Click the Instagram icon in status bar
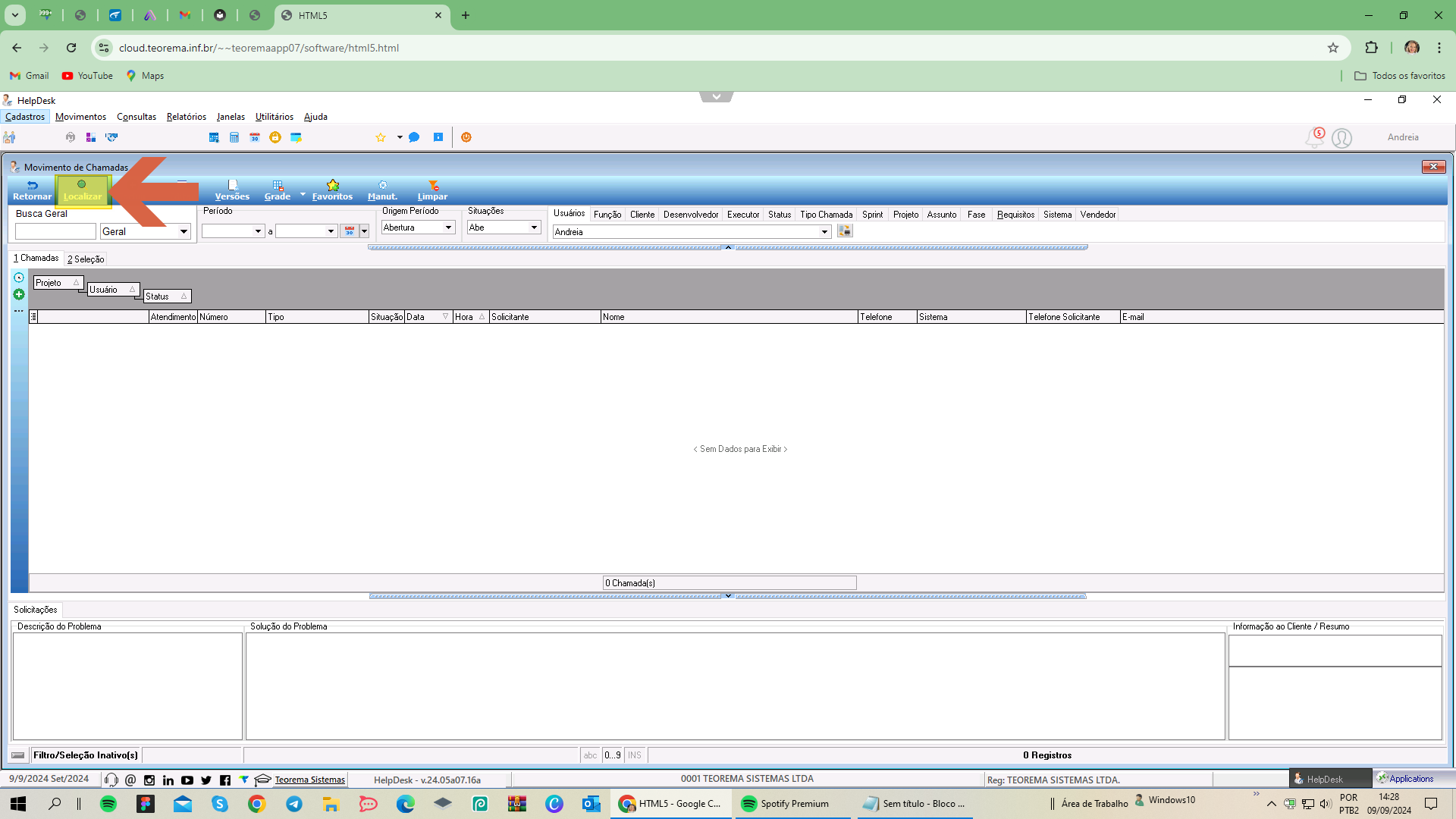 tap(149, 780)
